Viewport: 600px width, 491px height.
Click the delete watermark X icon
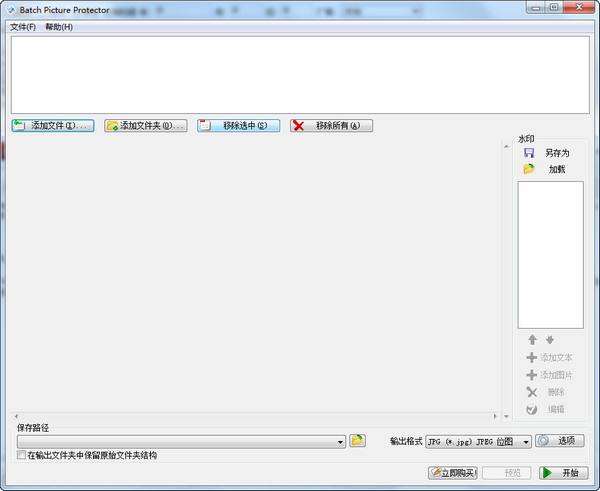pyautogui.click(x=532, y=392)
